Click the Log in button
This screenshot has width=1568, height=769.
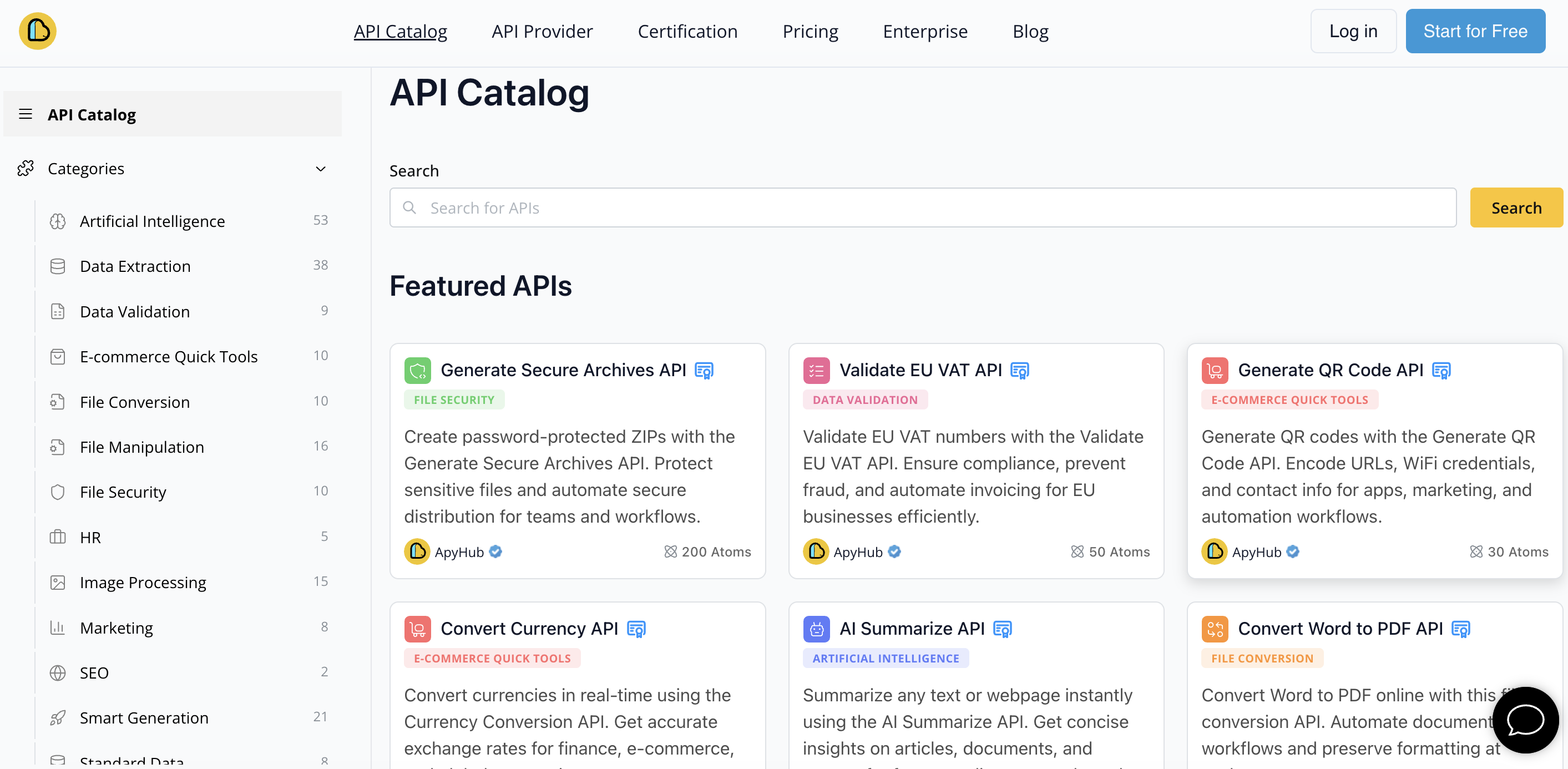click(x=1353, y=31)
